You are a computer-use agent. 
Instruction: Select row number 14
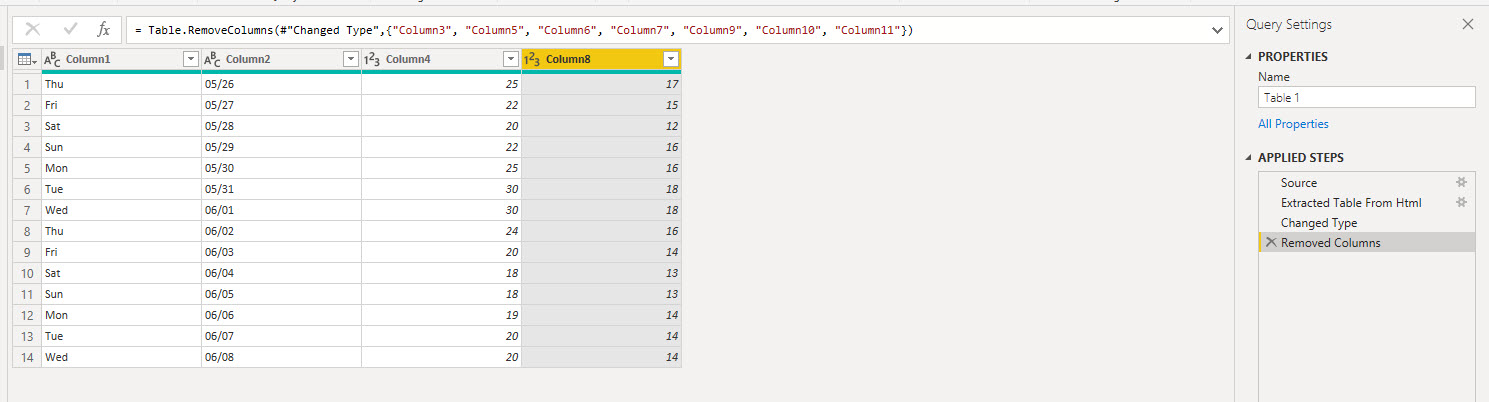[x=27, y=357]
